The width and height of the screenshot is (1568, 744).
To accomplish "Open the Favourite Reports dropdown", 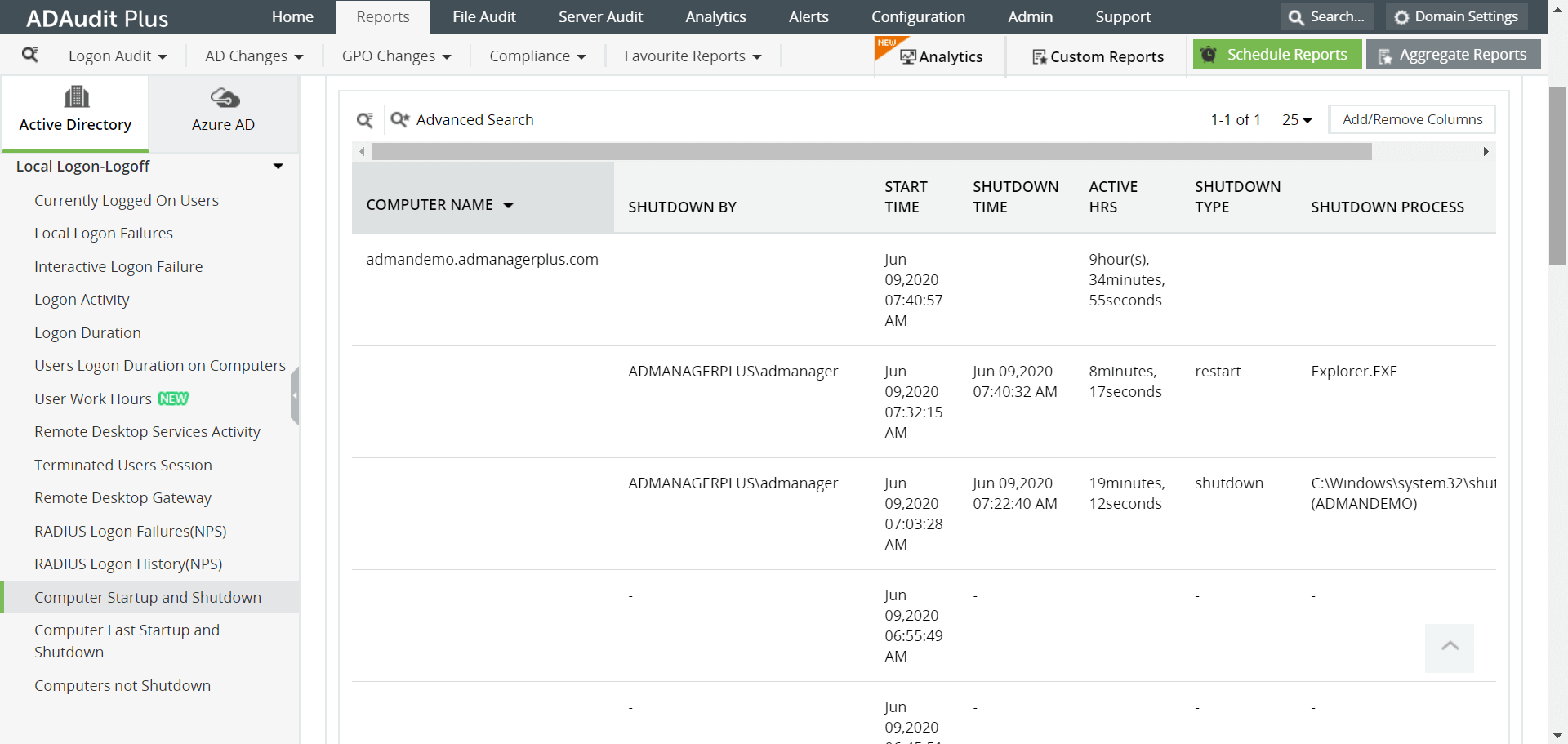I will 693,56.
